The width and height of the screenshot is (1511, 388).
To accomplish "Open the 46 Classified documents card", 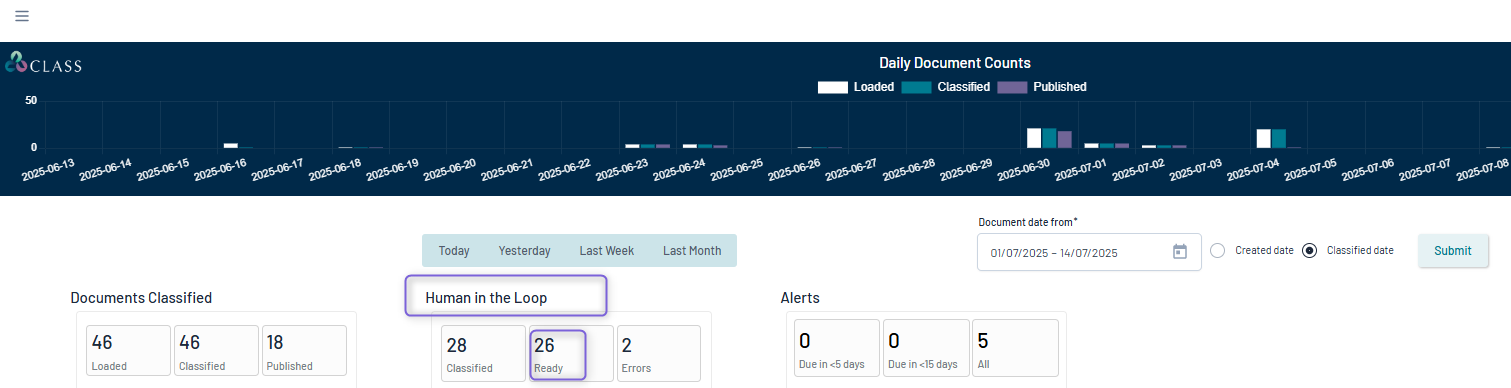I will (x=216, y=351).
